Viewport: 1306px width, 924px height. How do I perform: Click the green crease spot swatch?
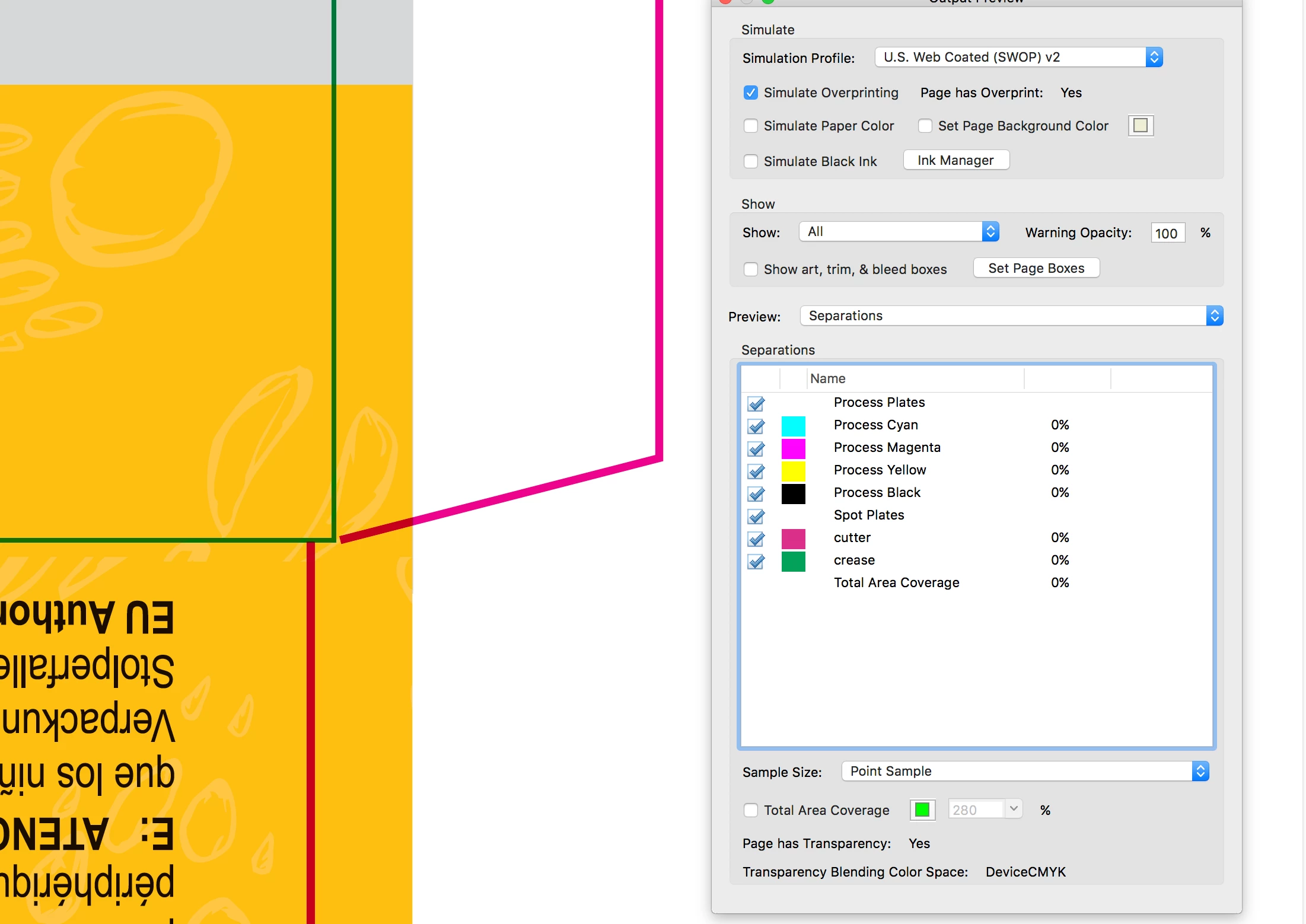pyautogui.click(x=793, y=561)
